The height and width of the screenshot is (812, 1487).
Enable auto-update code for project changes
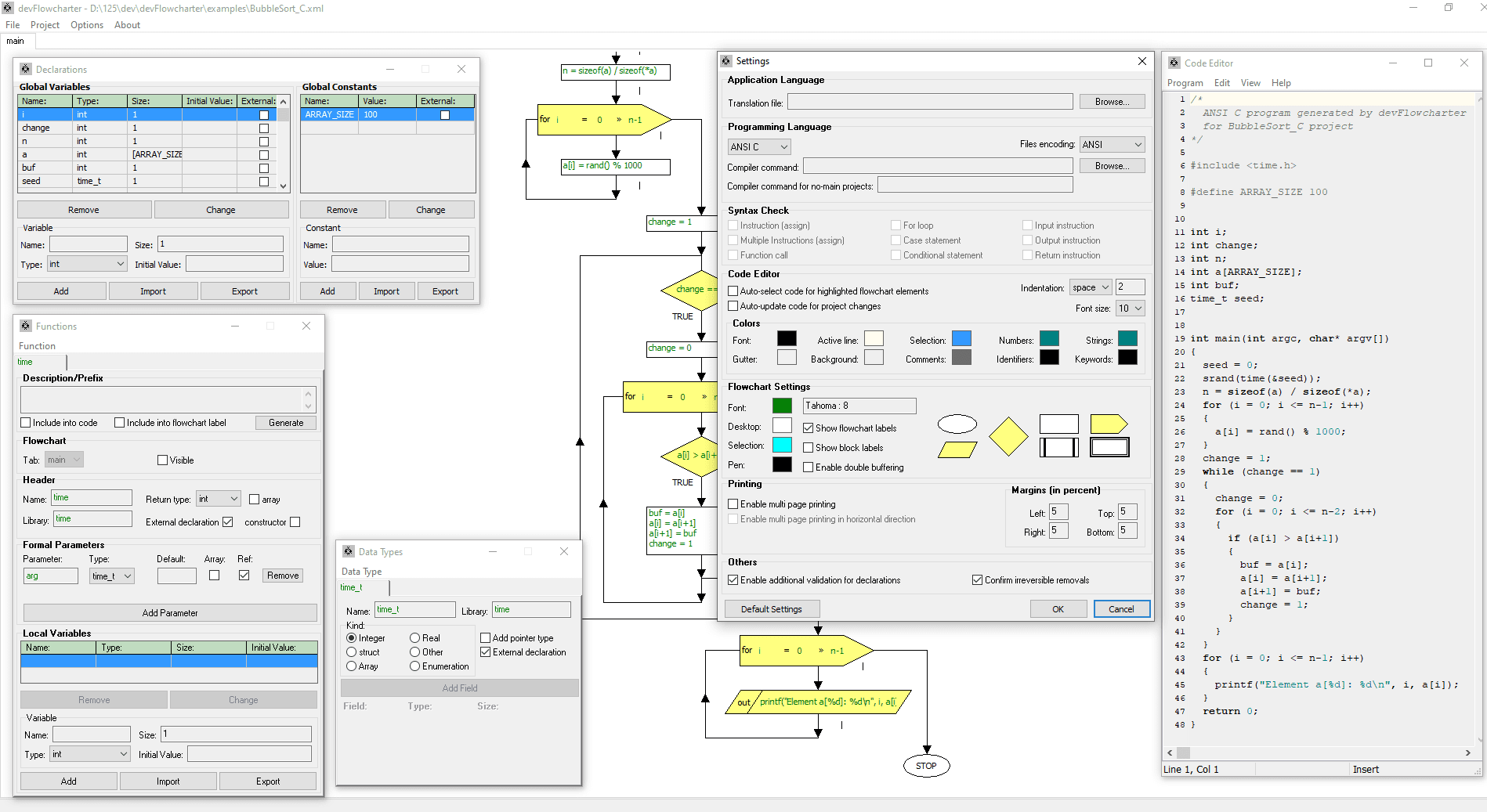tap(733, 306)
